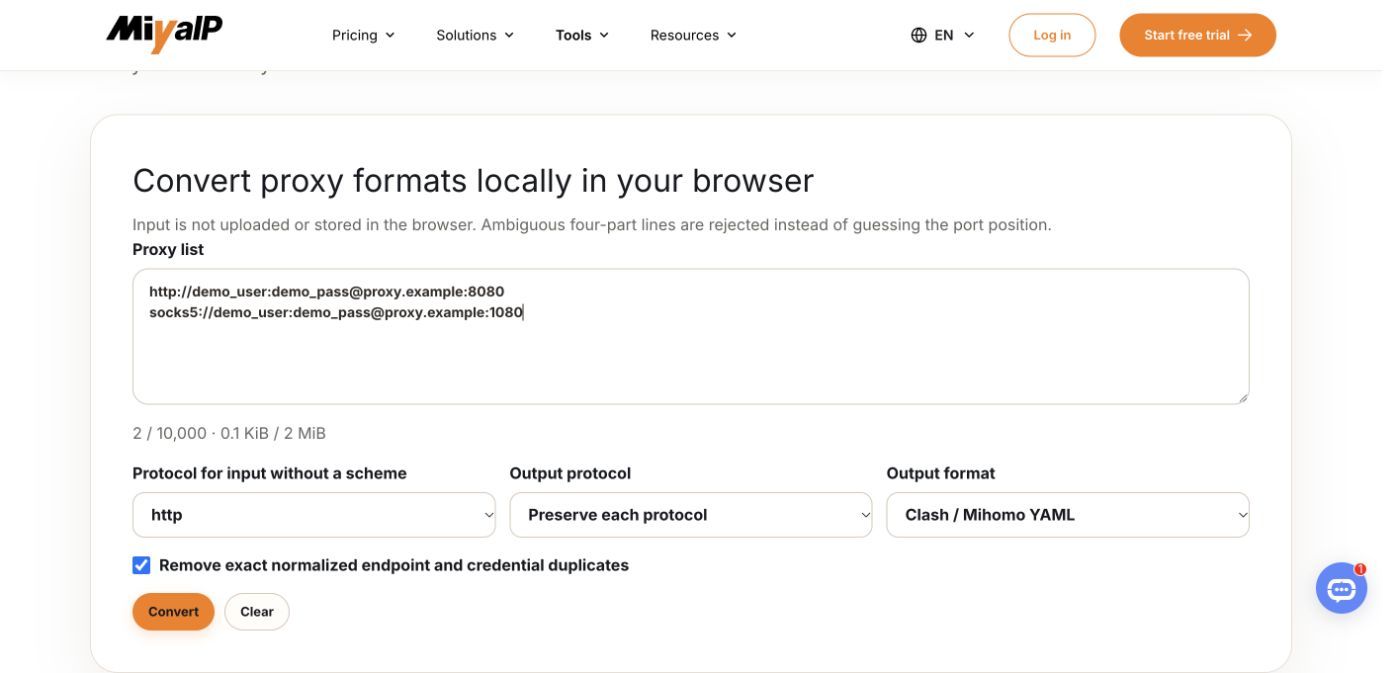The height and width of the screenshot is (673, 1398).
Task: Click the MiyaIP logo
Action: pos(164,33)
